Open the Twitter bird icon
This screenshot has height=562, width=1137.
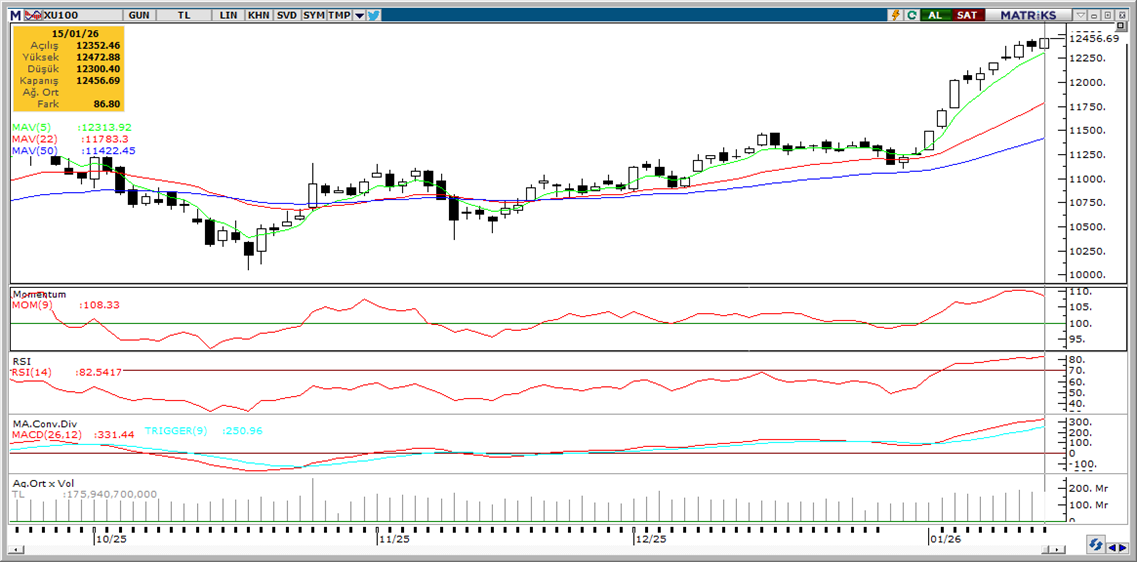pos(373,15)
